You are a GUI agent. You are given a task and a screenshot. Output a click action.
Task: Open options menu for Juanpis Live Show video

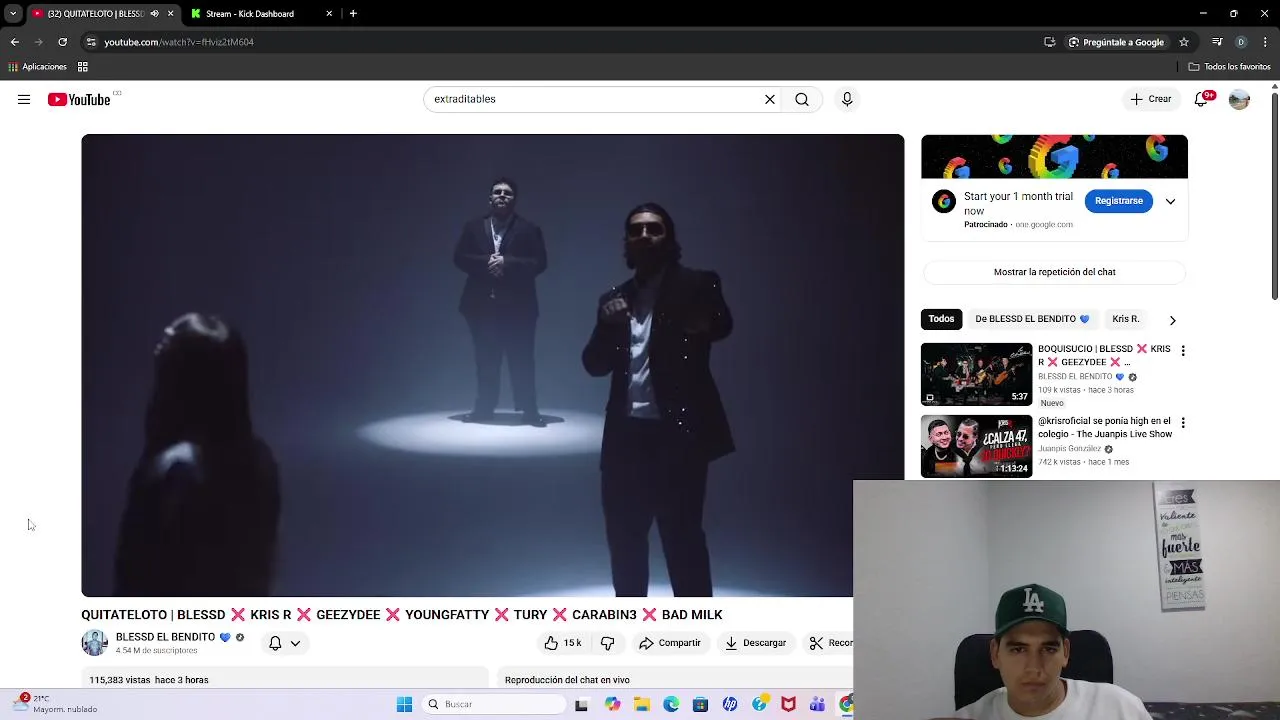(x=1183, y=423)
